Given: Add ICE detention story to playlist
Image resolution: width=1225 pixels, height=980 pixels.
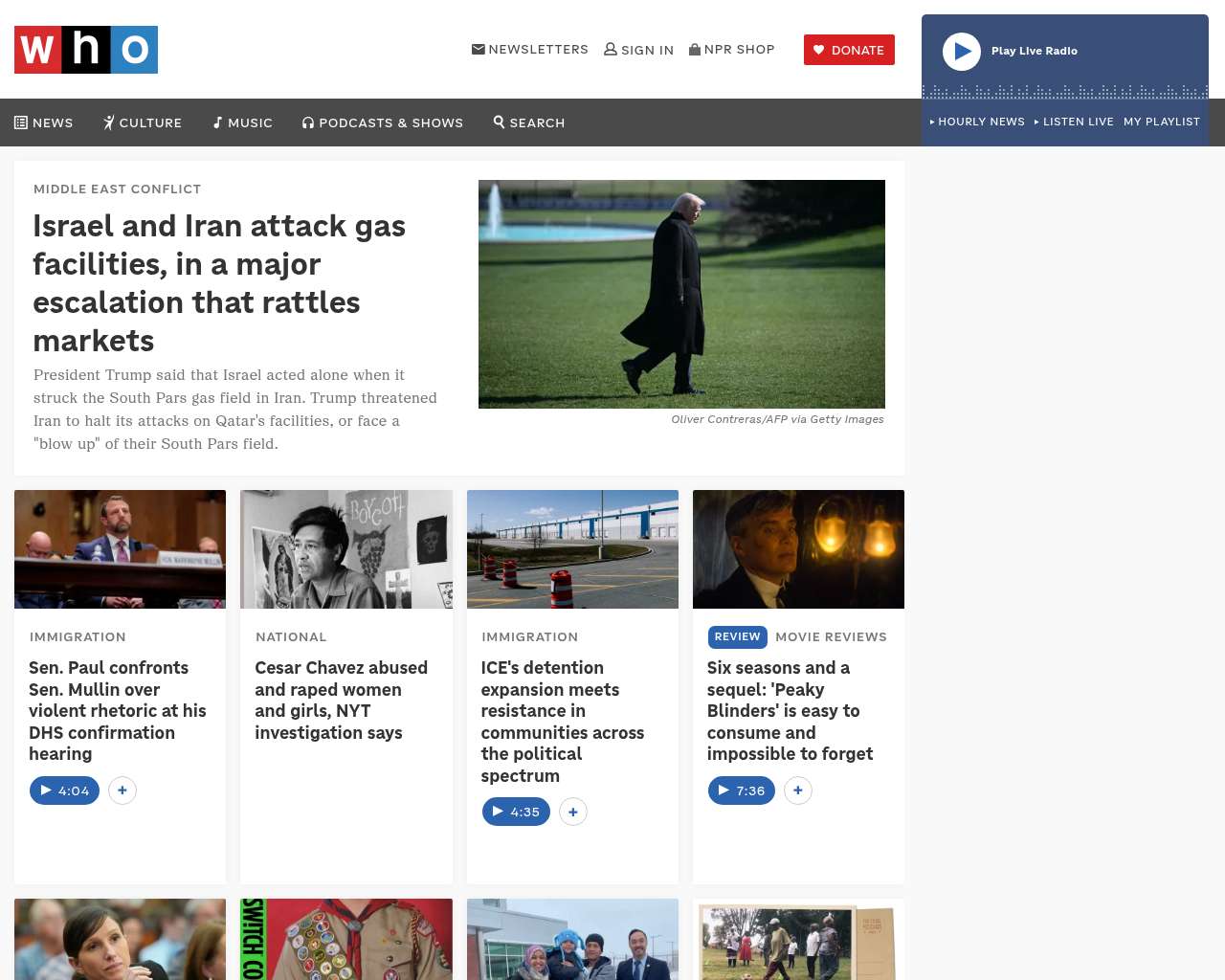Looking at the screenshot, I should (573, 812).
